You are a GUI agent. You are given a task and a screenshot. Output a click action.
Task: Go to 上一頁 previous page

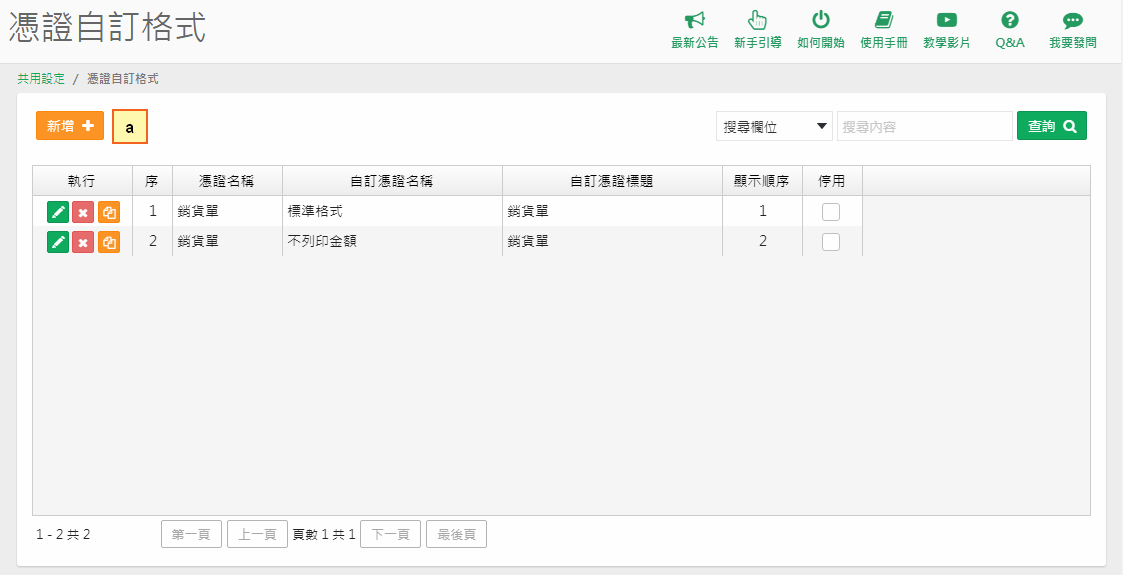tap(257, 534)
